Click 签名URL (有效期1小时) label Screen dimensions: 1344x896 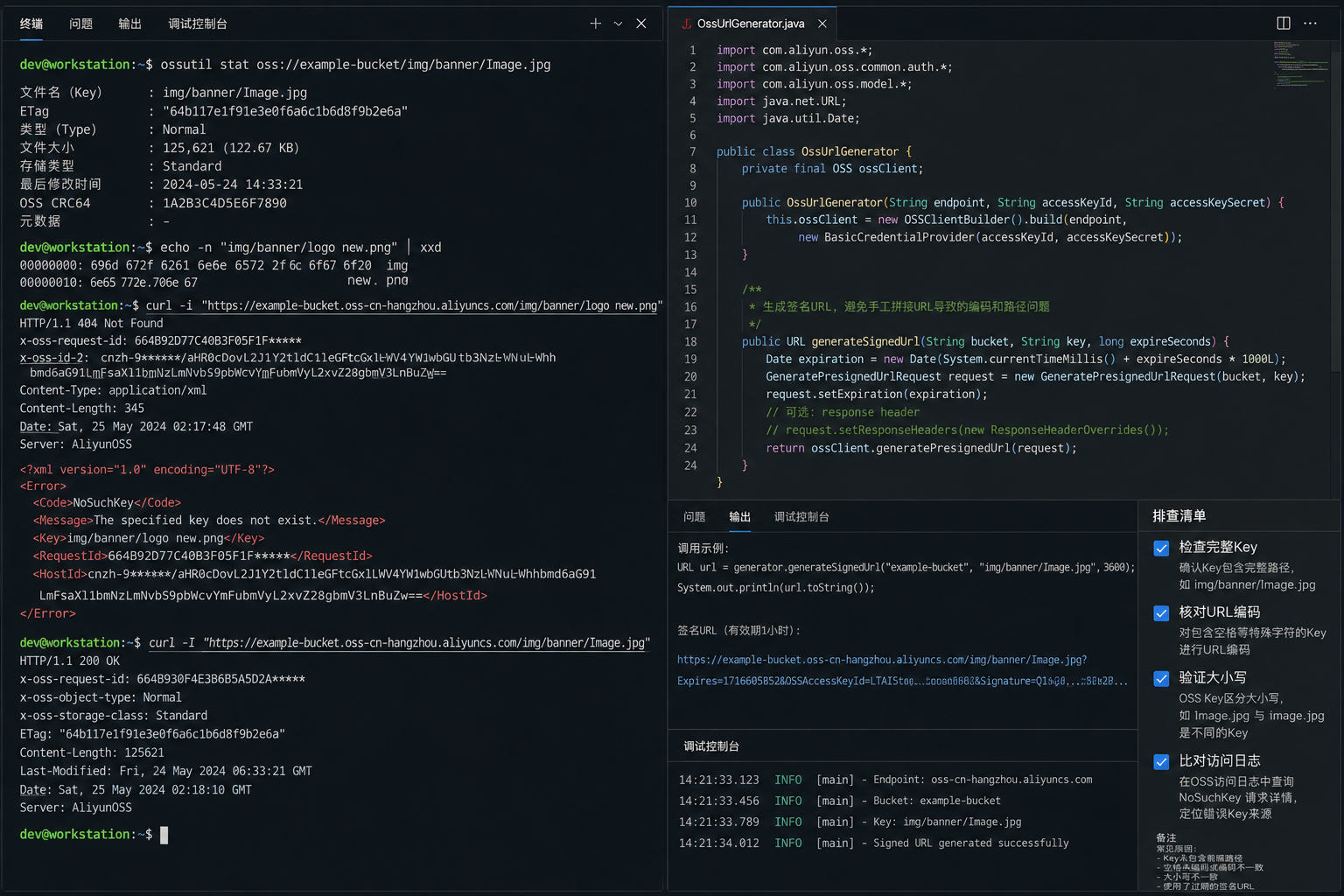pos(738,631)
